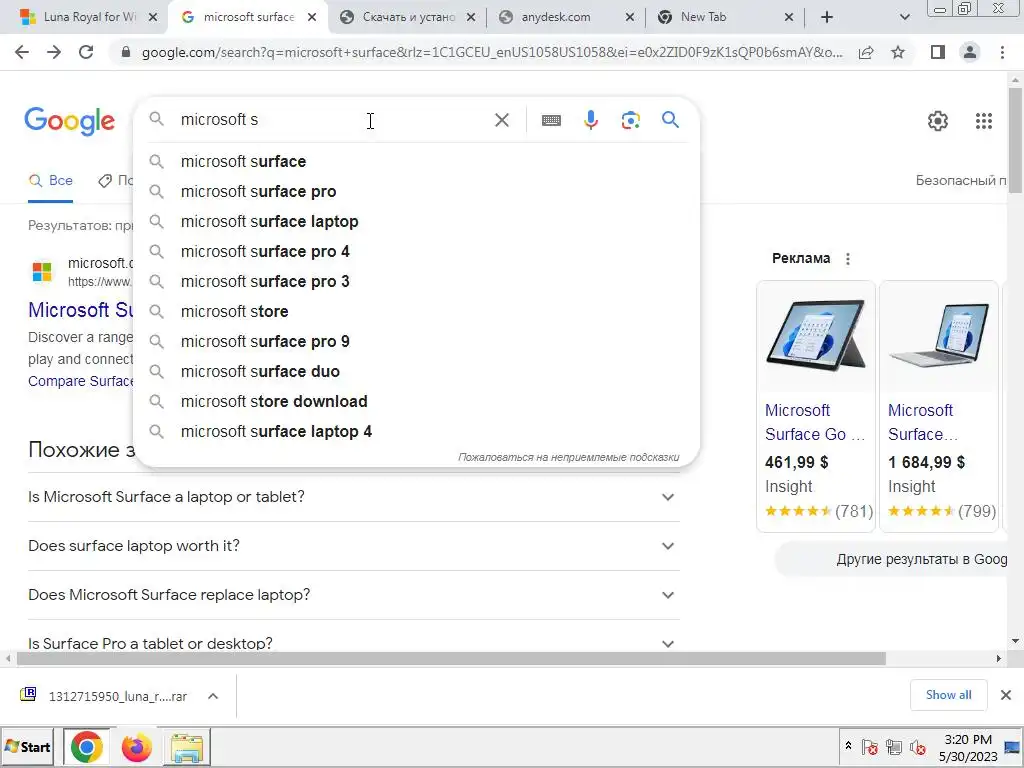Bookmark this page with the star icon
The image size is (1024, 768).
click(898, 52)
